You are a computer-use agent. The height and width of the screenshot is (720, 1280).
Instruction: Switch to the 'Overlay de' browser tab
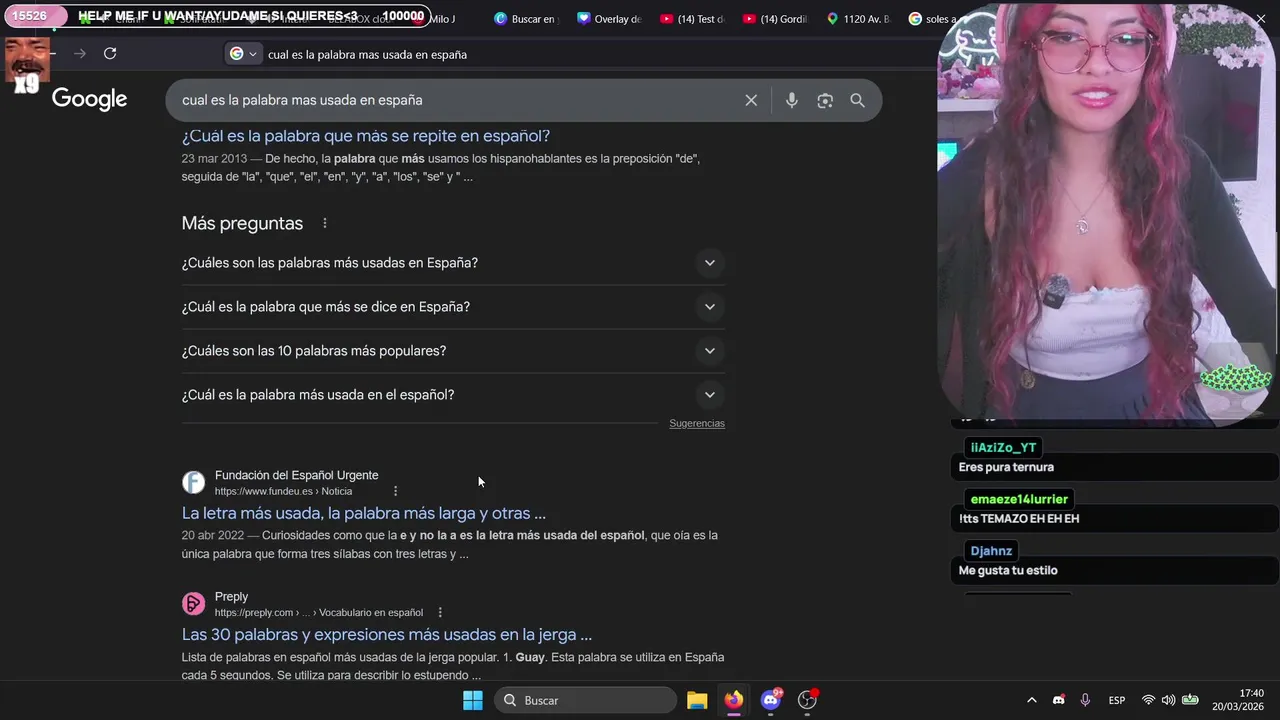(609, 19)
